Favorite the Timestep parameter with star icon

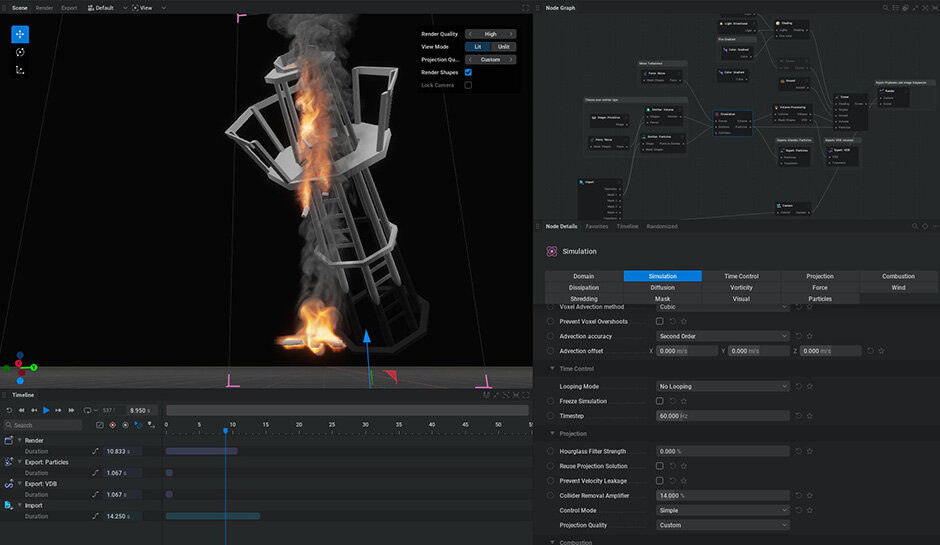click(x=809, y=415)
